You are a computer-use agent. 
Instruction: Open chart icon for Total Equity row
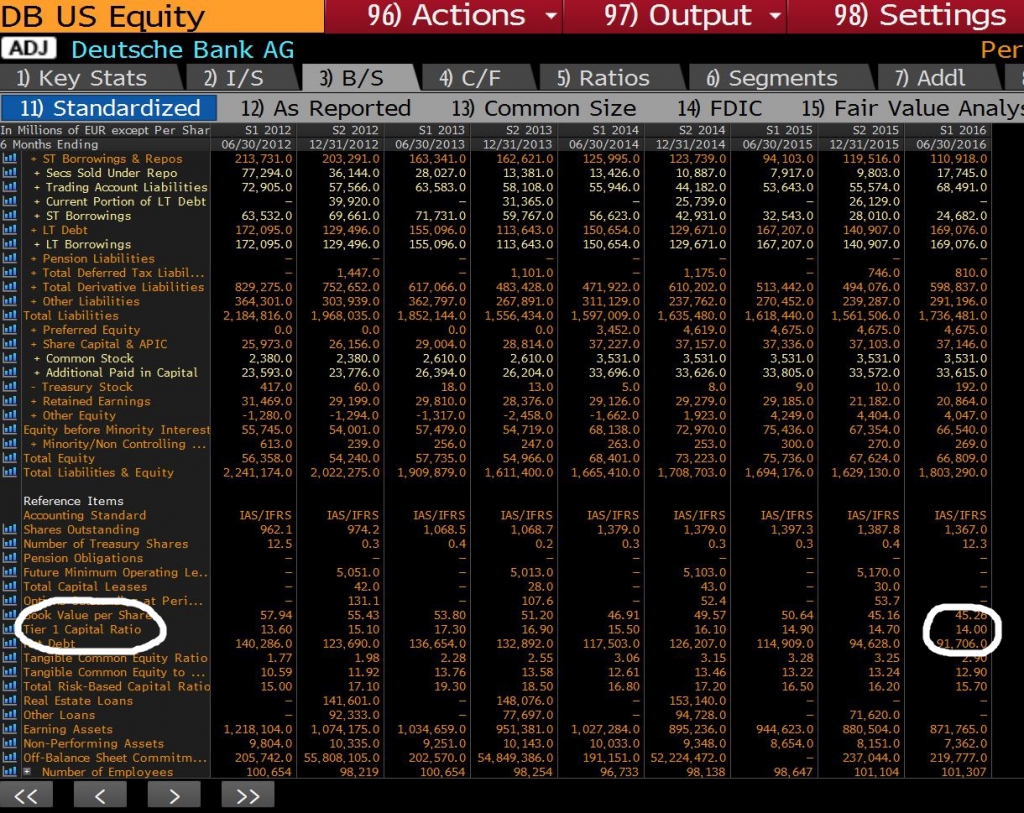point(10,458)
